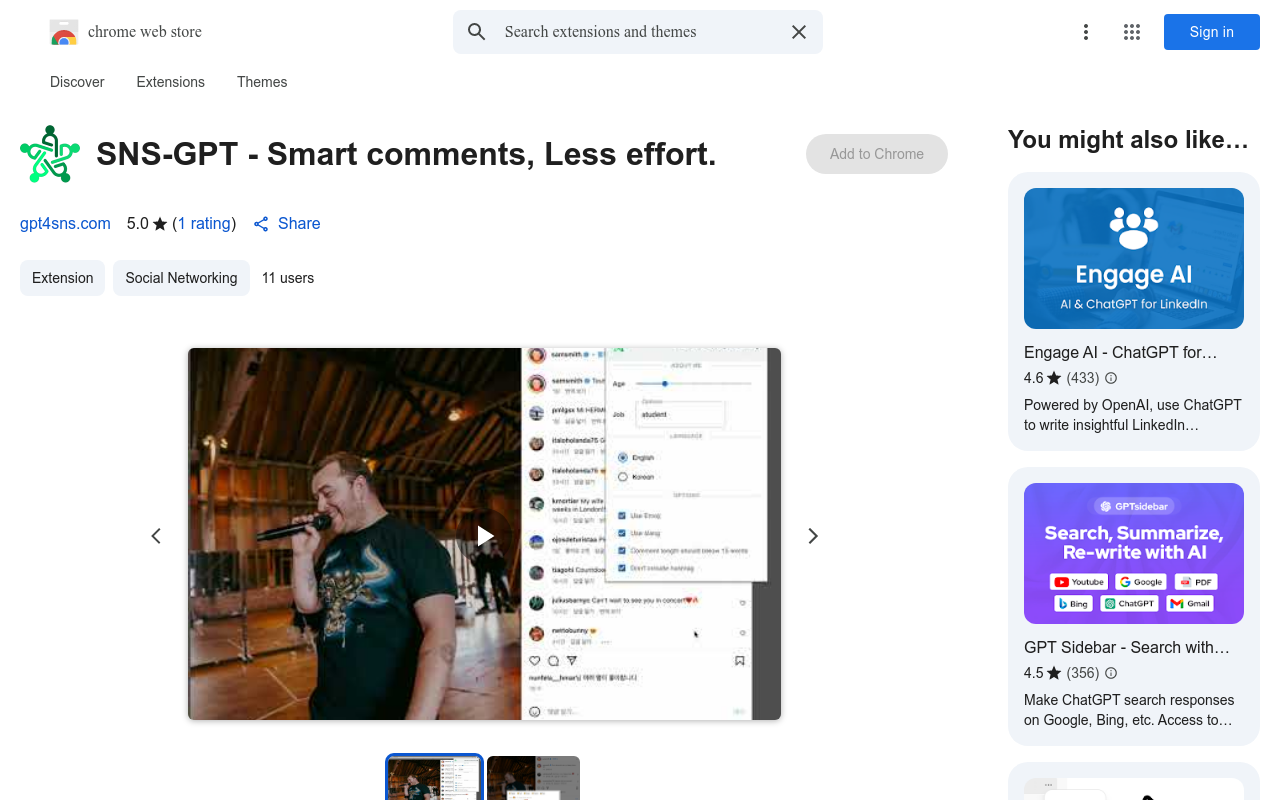Open the Extensions tab
The image size is (1280, 800).
[171, 82]
